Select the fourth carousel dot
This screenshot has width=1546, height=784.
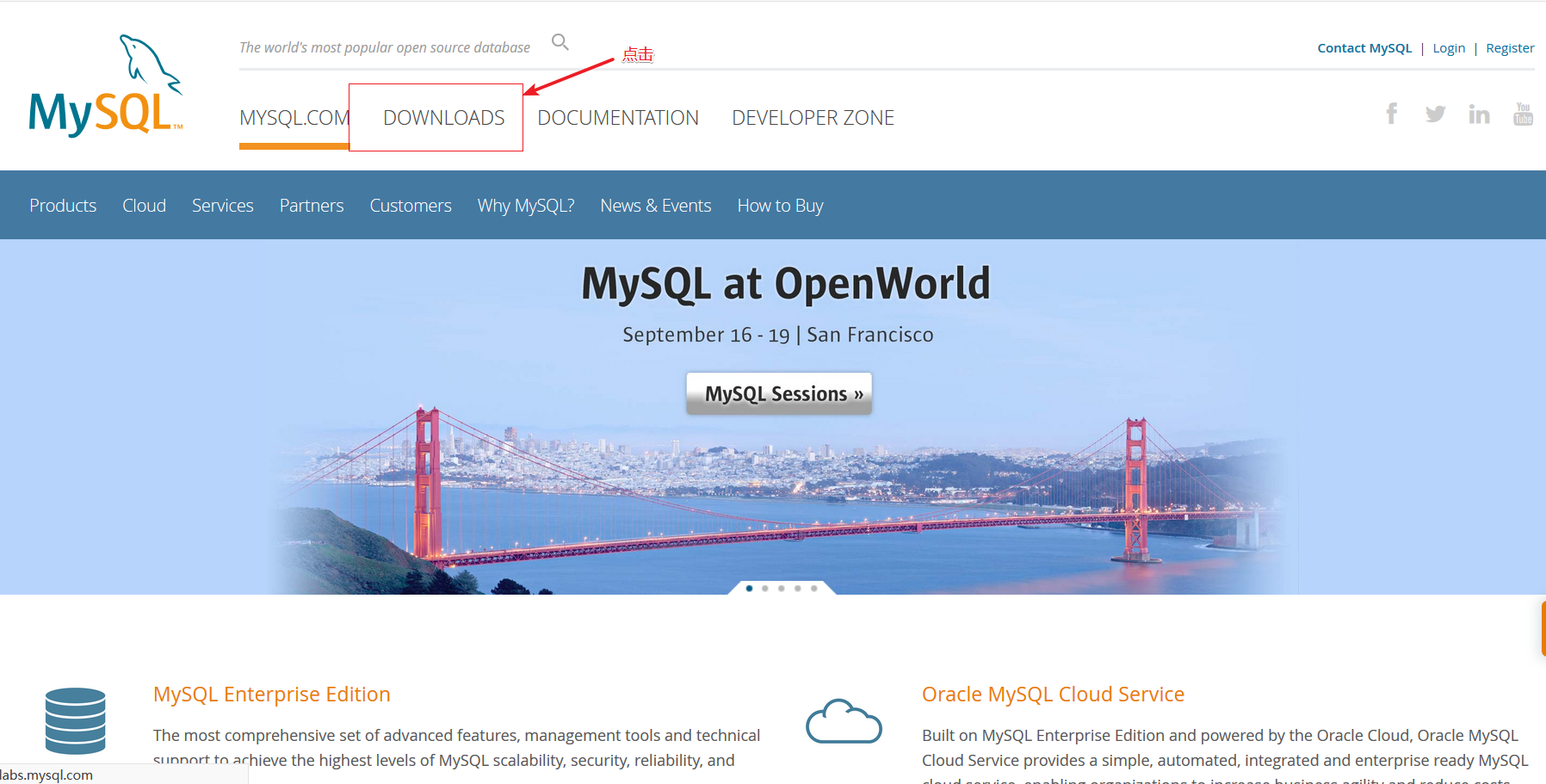point(798,589)
